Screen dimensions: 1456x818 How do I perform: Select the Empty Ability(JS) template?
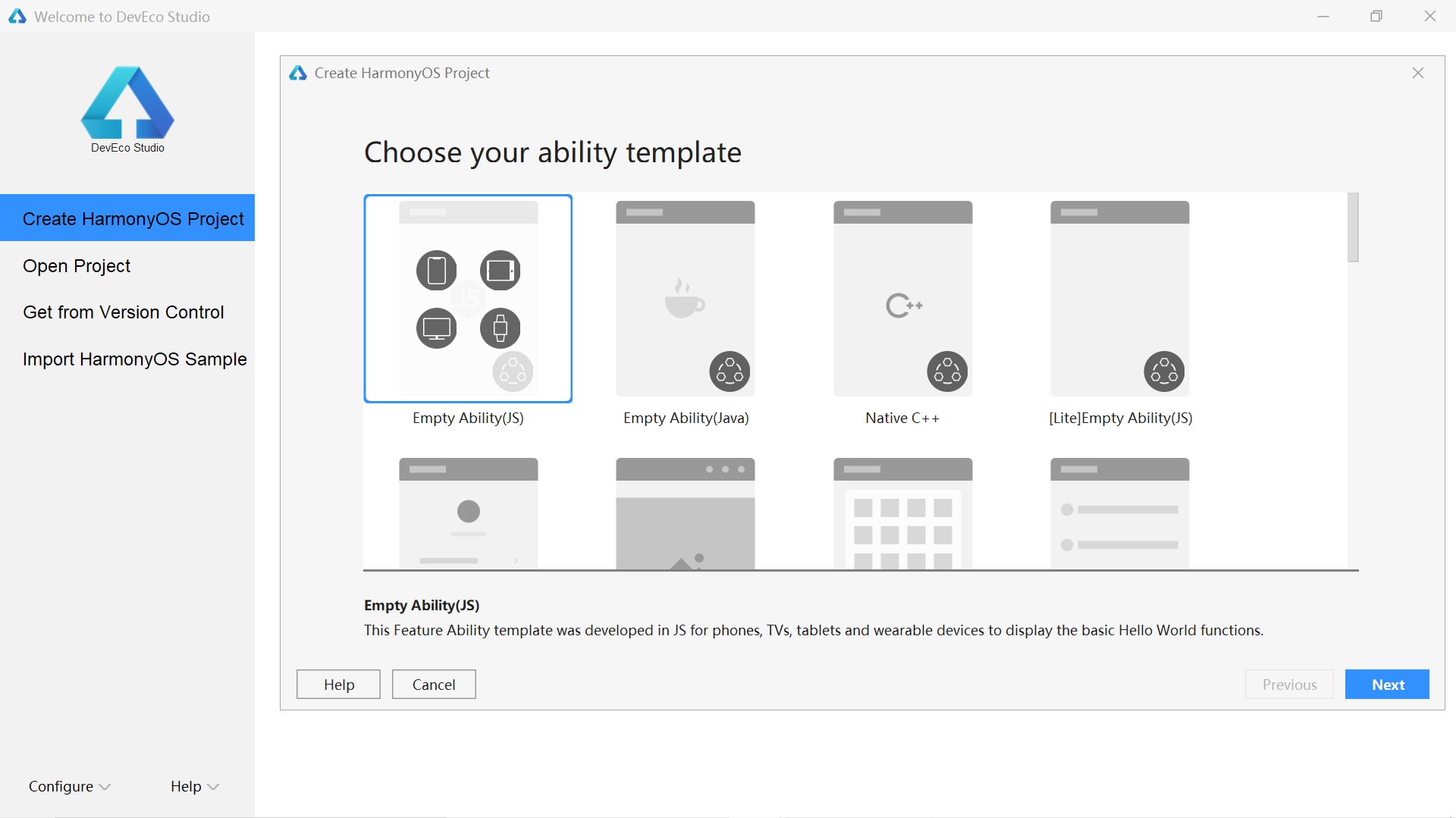pyautogui.click(x=468, y=299)
